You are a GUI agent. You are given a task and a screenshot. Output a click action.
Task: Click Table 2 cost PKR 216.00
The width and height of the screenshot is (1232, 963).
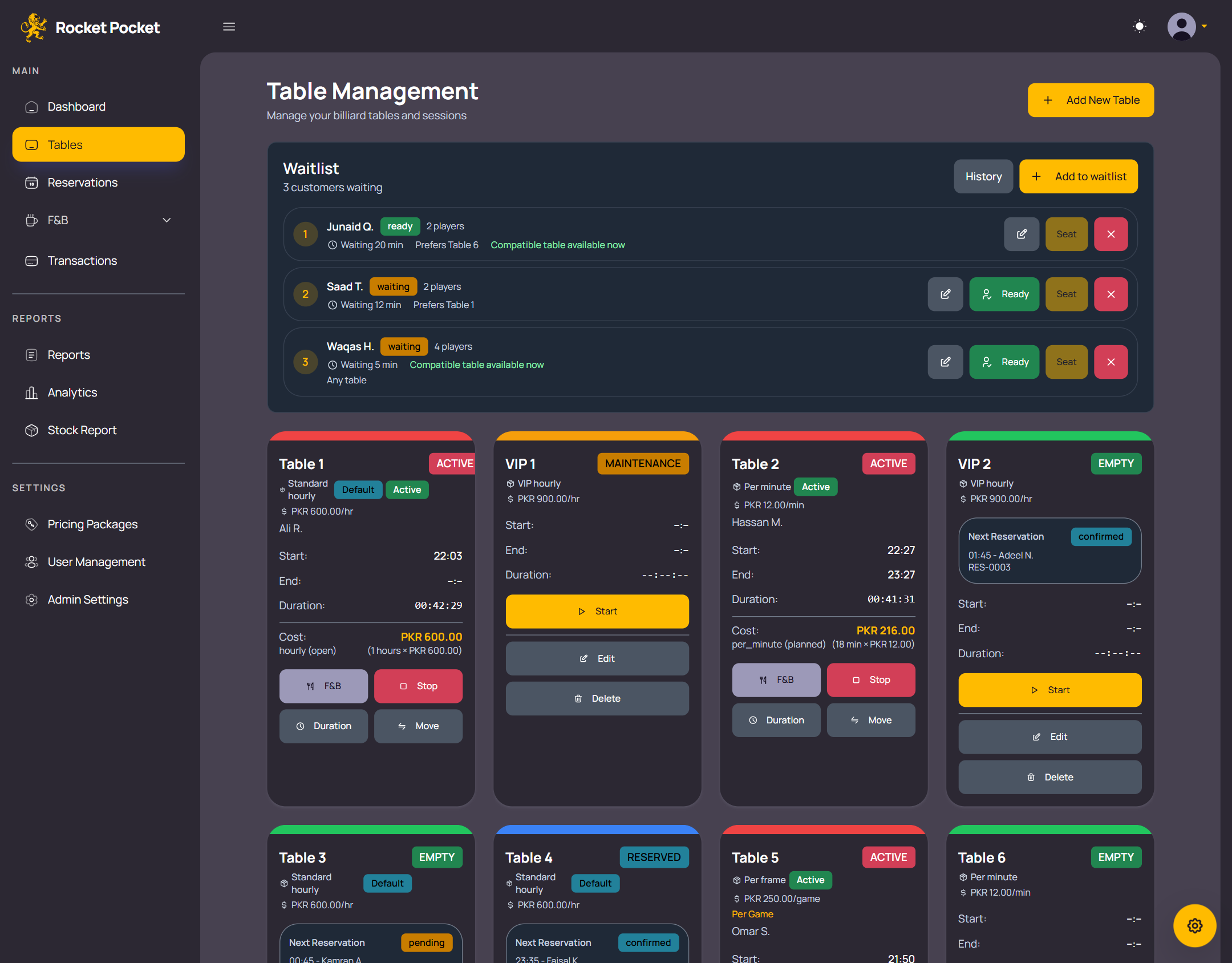click(886, 631)
